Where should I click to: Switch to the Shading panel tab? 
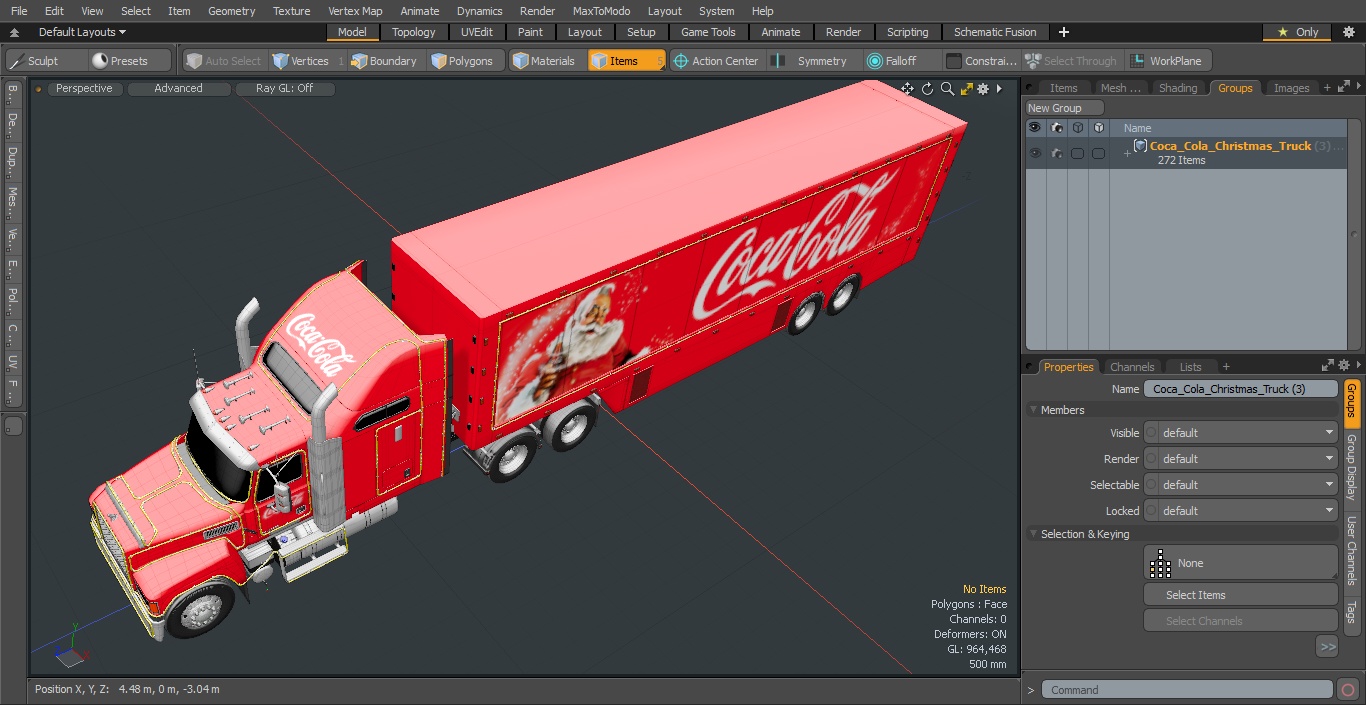pos(1178,88)
